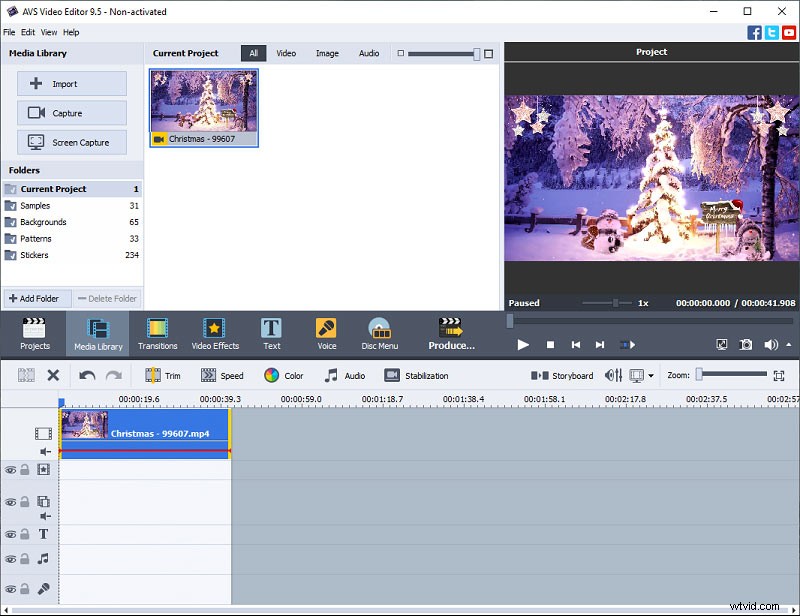Open the Audio adjustment tool
This screenshot has height=616, width=800.
345,376
